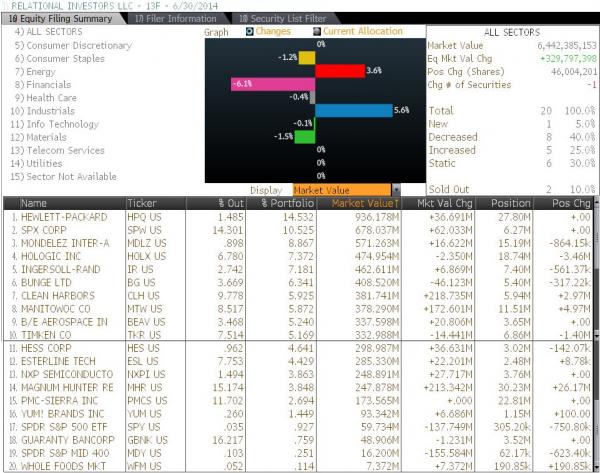Choose the Utilities sector
This screenshot has width=600, height=473.
point(36,163)
